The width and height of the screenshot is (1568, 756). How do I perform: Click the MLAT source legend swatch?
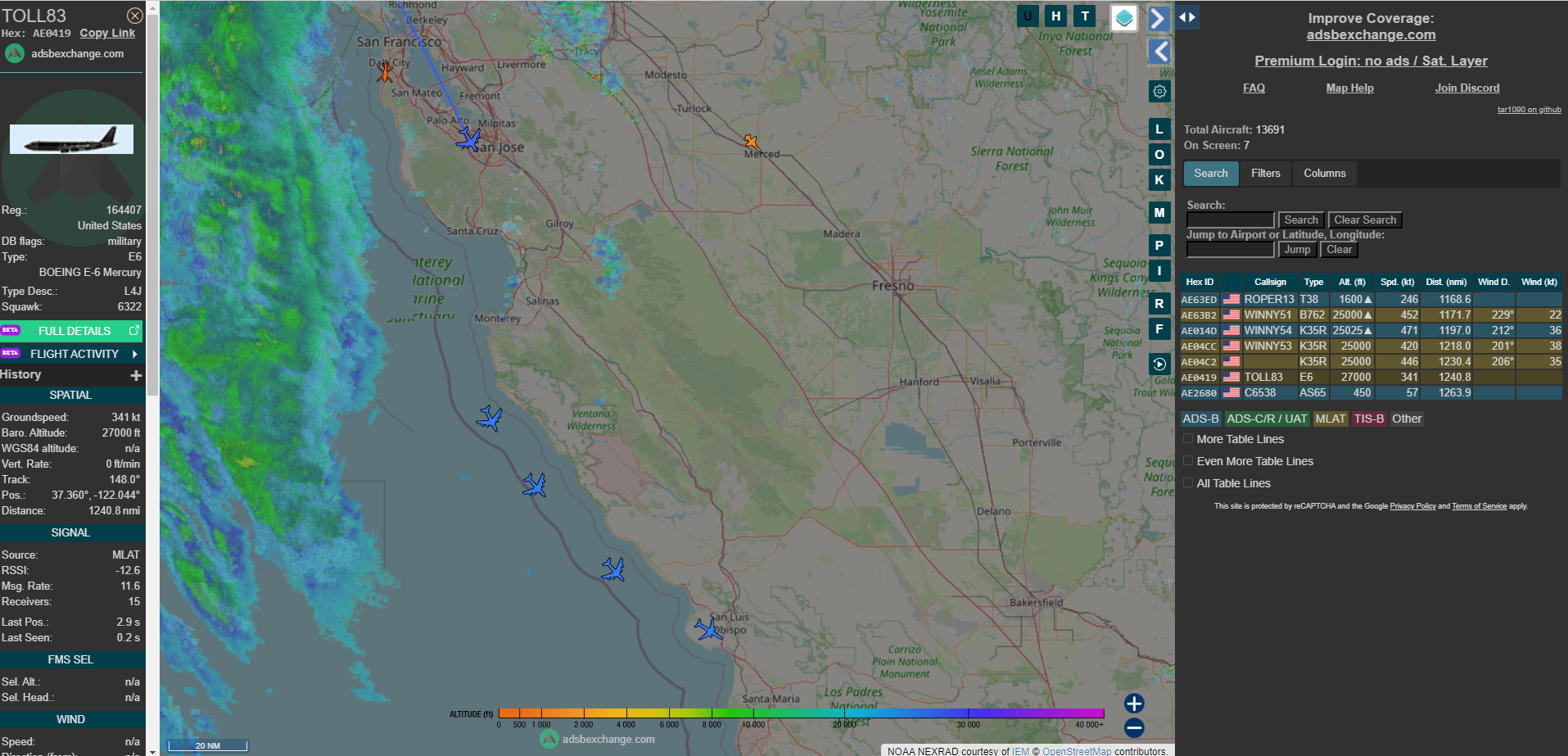[1330, 419]
